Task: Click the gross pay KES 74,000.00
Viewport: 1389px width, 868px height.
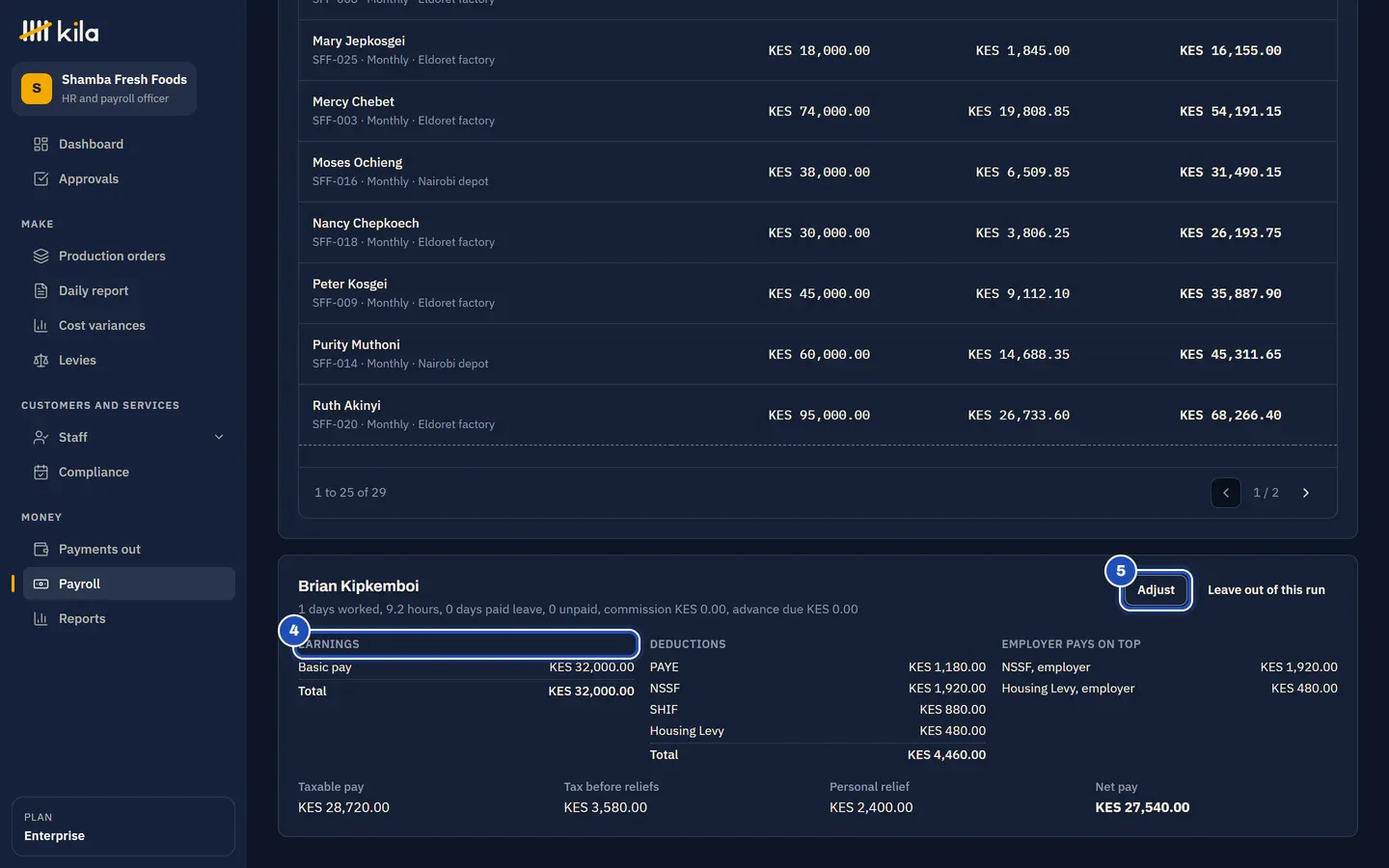Action: (819, 112)
